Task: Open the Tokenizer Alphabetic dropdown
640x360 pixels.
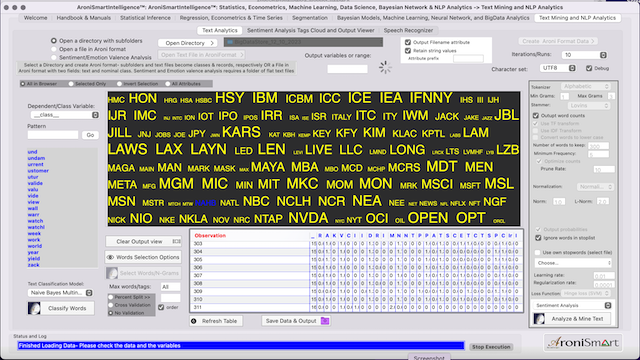Action: point(587,87)
